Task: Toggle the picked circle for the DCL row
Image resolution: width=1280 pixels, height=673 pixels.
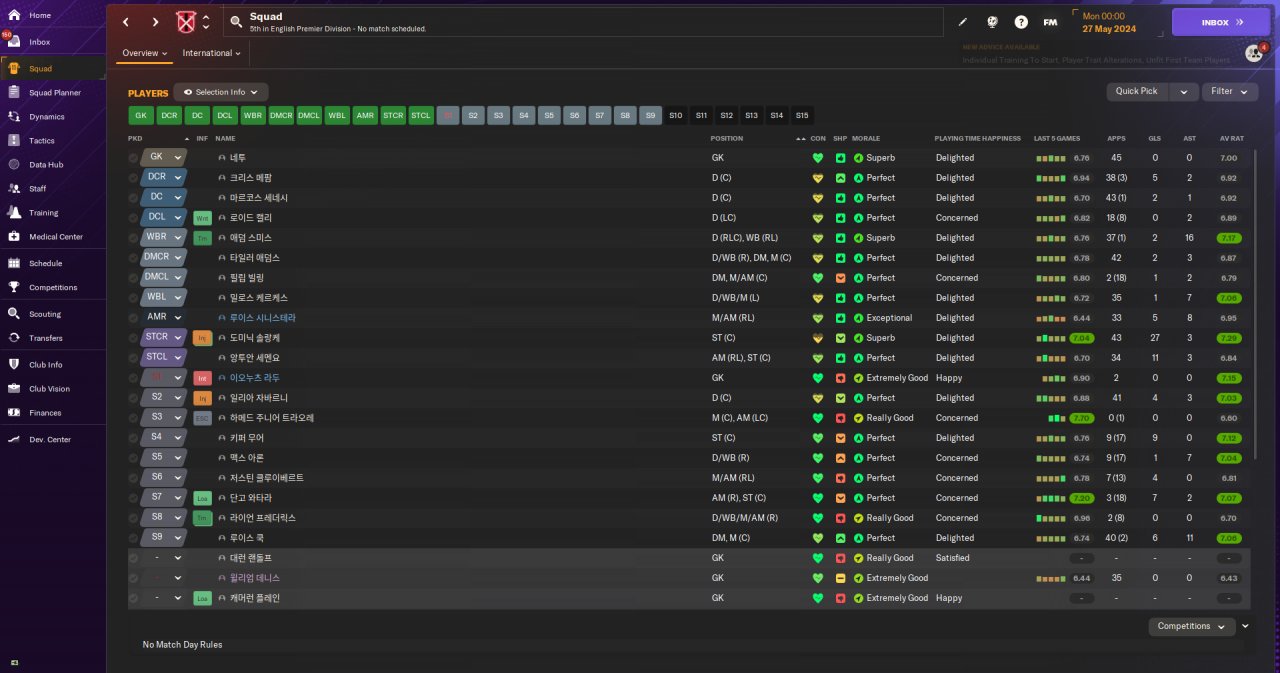Action: pyautogui.click(x=134, y=218)
